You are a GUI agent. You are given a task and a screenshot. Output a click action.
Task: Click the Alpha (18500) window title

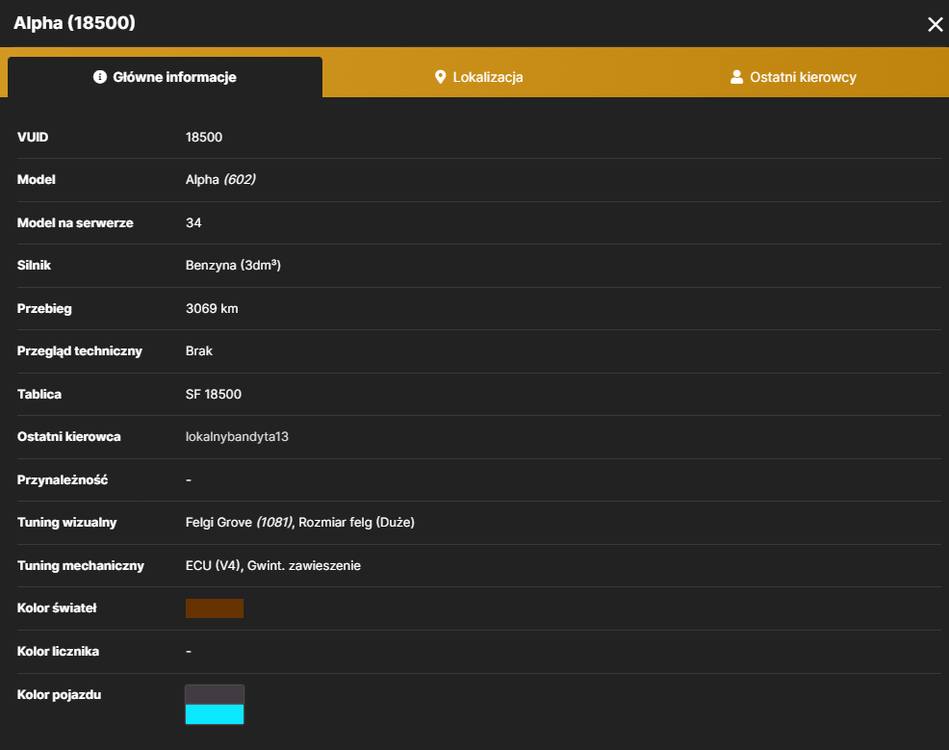[74, 23]
